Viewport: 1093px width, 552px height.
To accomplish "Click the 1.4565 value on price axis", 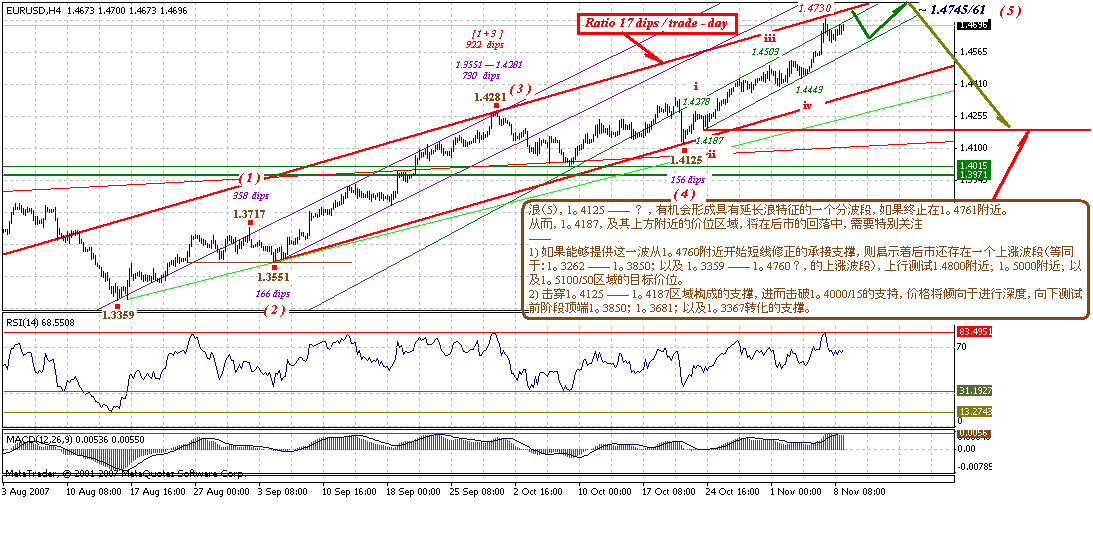I will pyautogui.click(x=974, y=52).
